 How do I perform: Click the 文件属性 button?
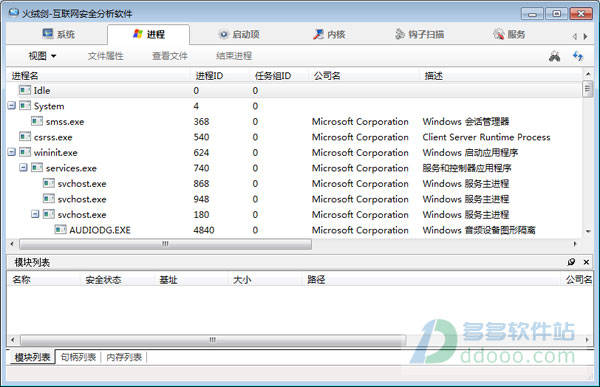point(106,56)
